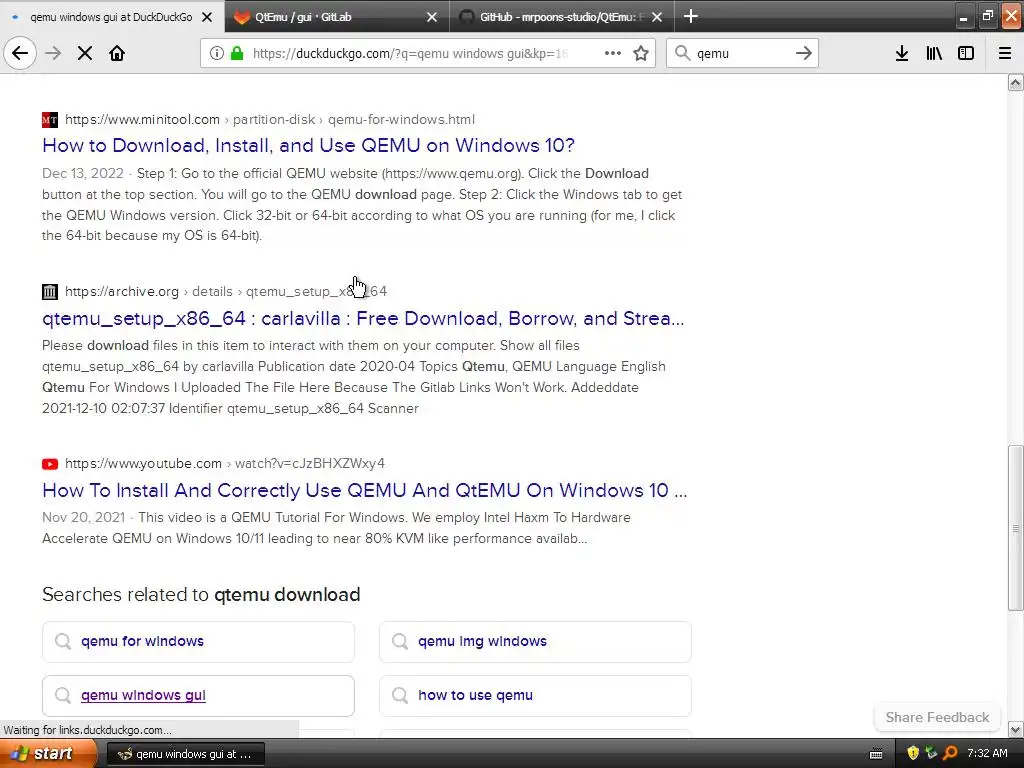
Task: Click the minitool.com URL breadcrumb
Action: [x=270, y=120]
